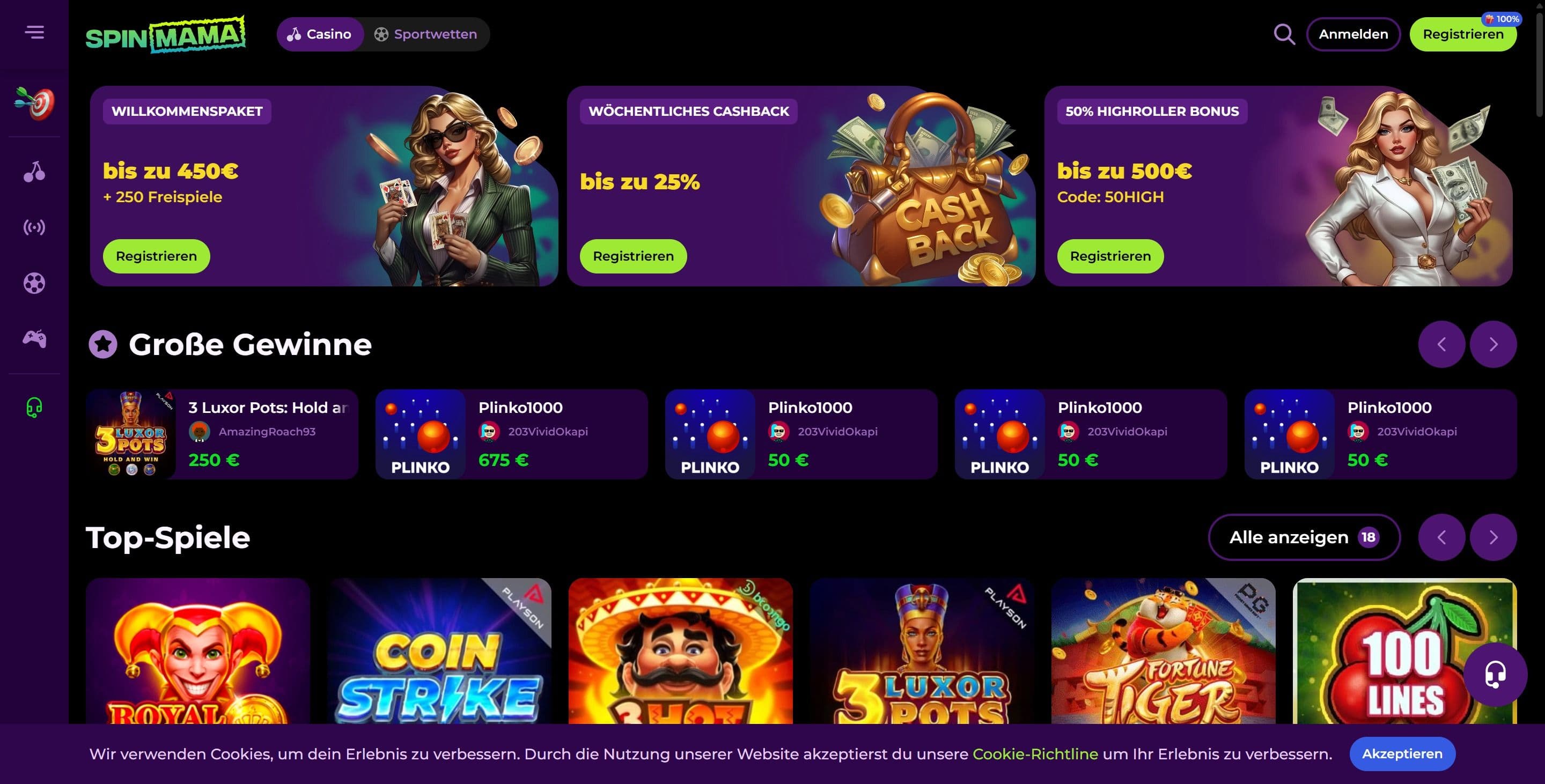Click the search magnifier icon
This screenshot has width=1545, height=784.
(x=1284, y=34)
